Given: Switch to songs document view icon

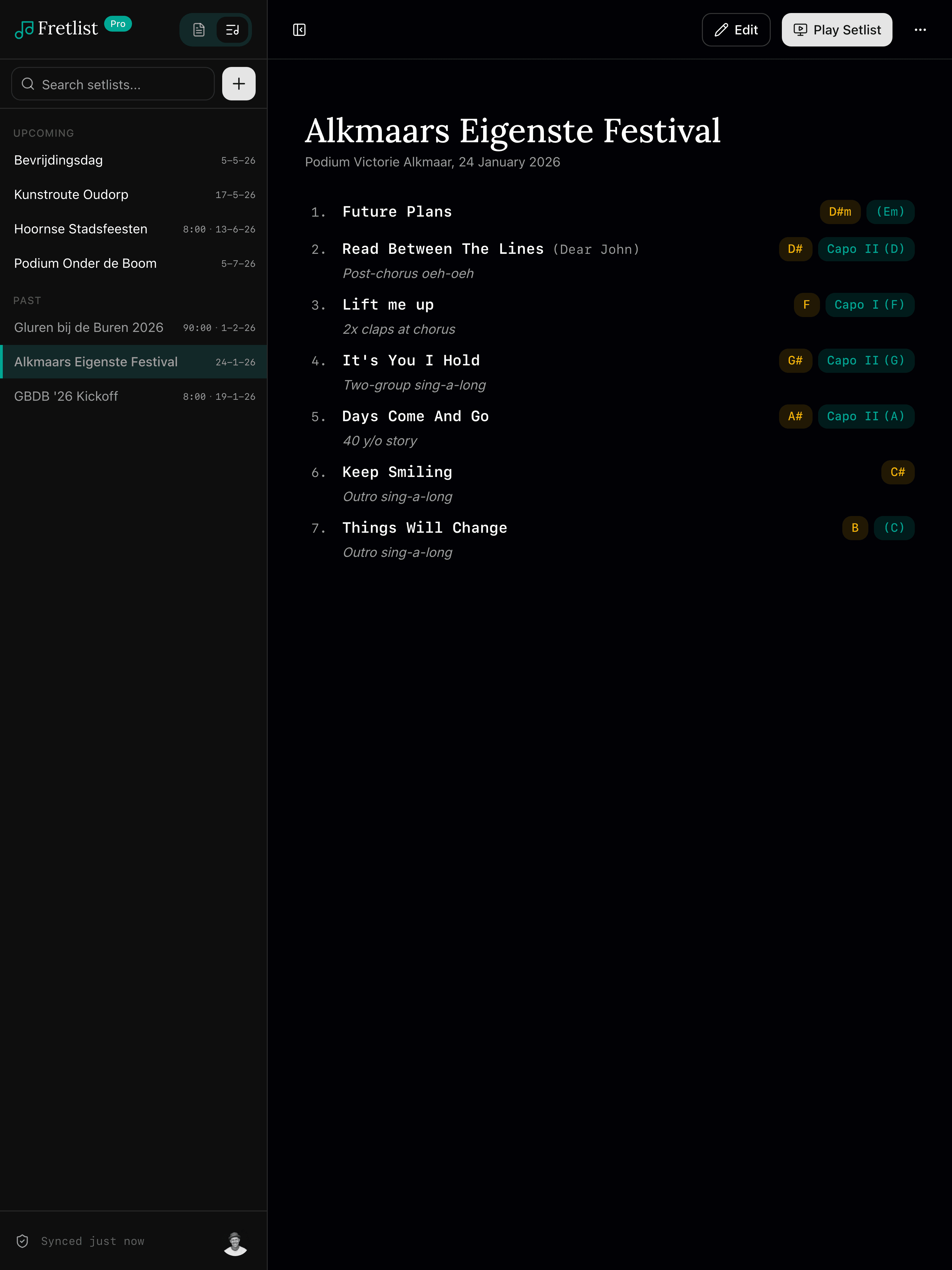Looking at the screenshot, I should pos(199,30).
